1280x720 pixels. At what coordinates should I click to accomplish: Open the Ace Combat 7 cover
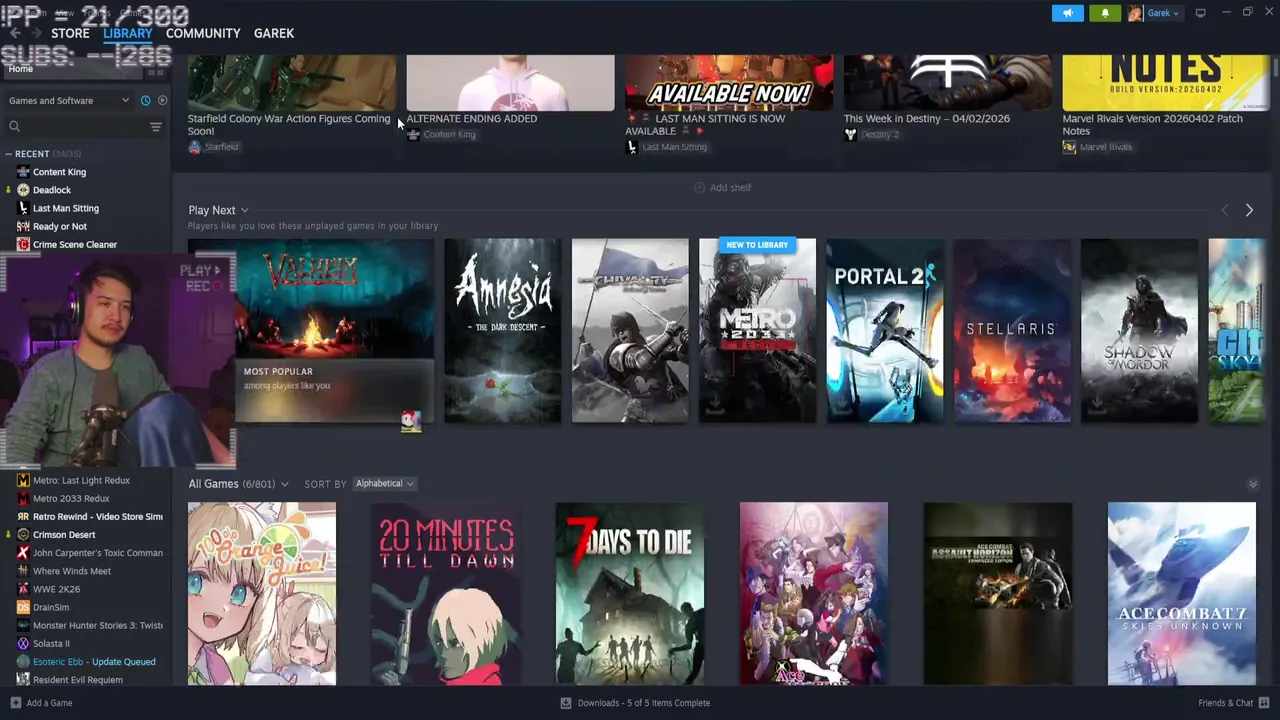pos(1182,594)
